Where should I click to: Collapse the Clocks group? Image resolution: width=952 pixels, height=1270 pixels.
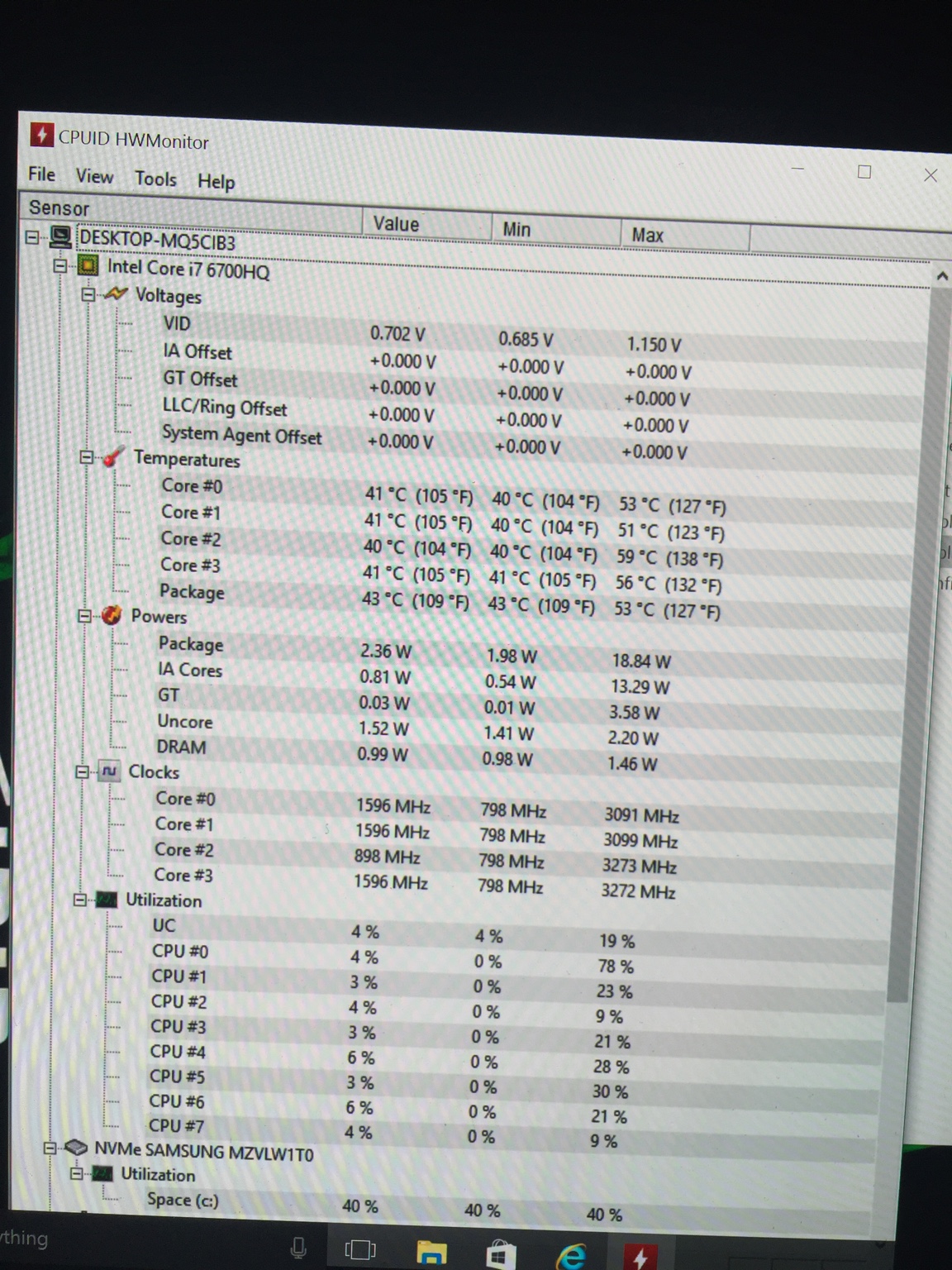coord(81,771)
